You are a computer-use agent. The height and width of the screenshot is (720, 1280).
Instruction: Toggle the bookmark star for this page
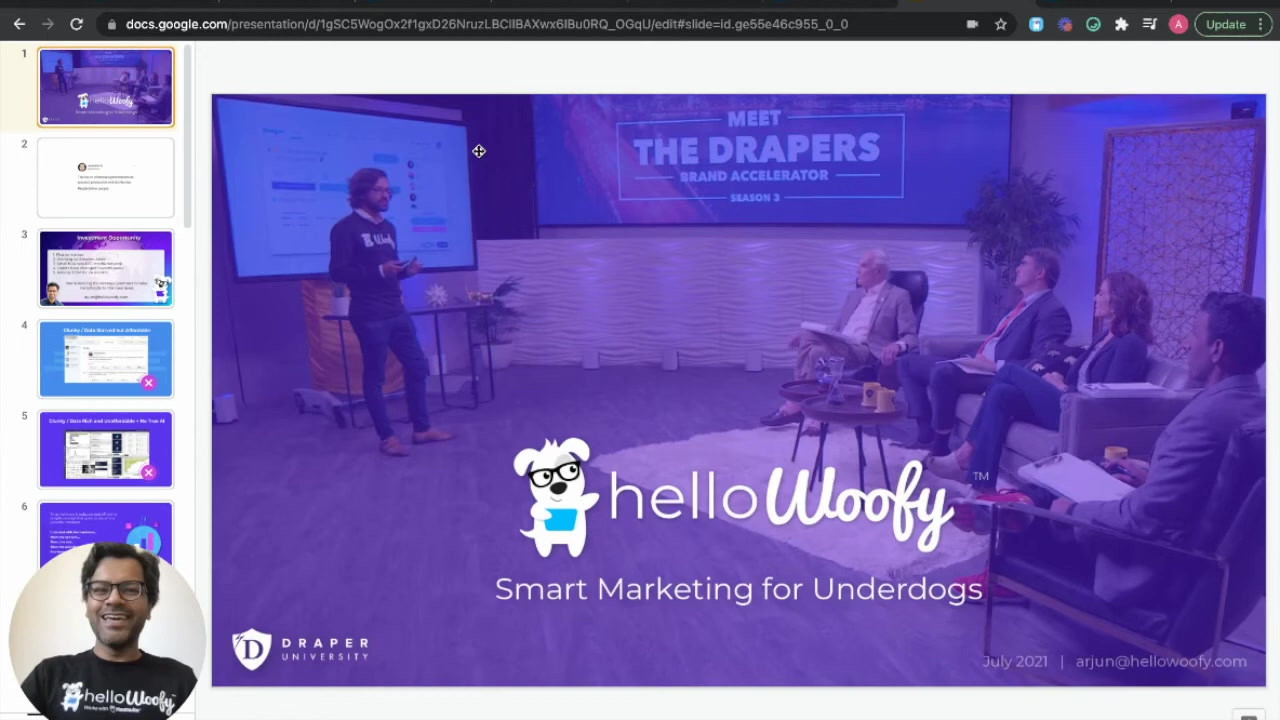click(x=1000, y=24)
